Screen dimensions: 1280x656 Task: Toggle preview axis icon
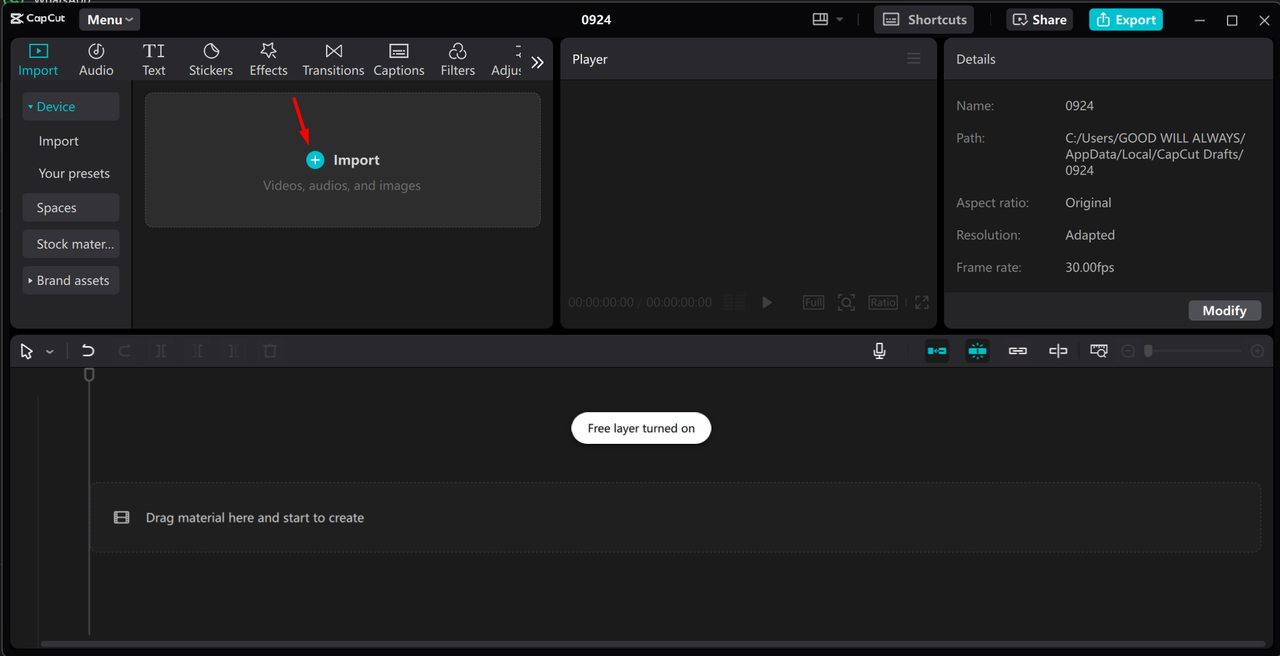tap(1058, 351)
